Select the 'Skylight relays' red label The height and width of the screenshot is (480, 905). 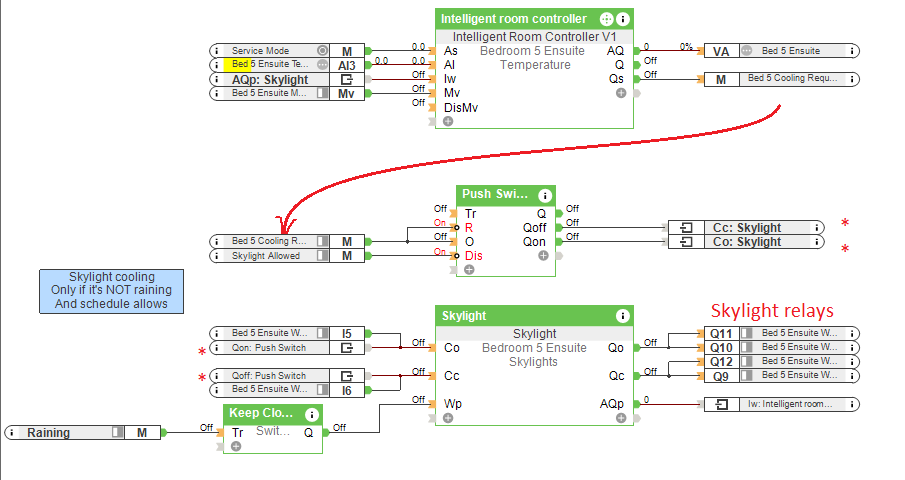(x=772, y=311)
